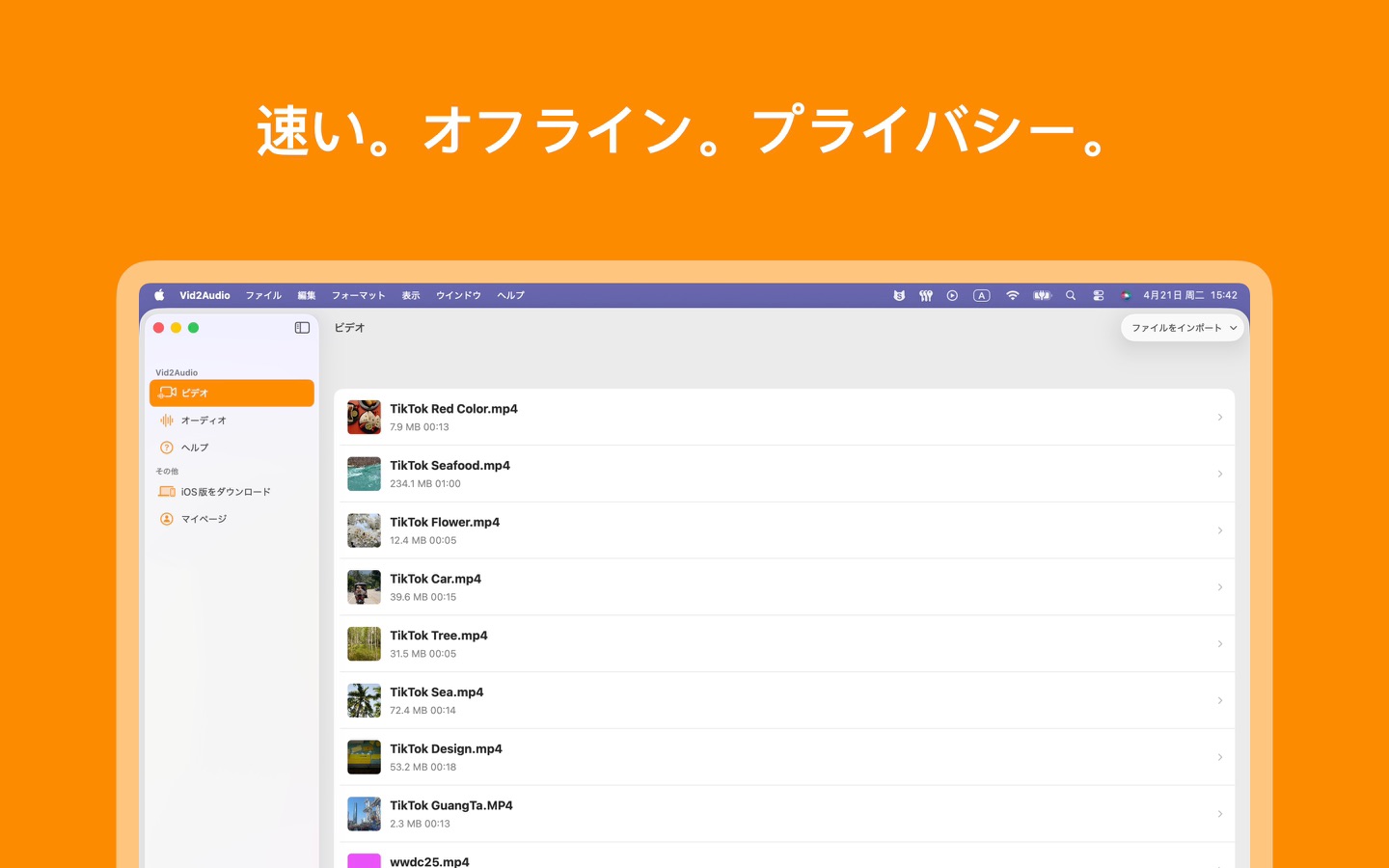Click the cat face menu bar icon
This screenshot has width=1389, height=868.
[x=899, y=296]
